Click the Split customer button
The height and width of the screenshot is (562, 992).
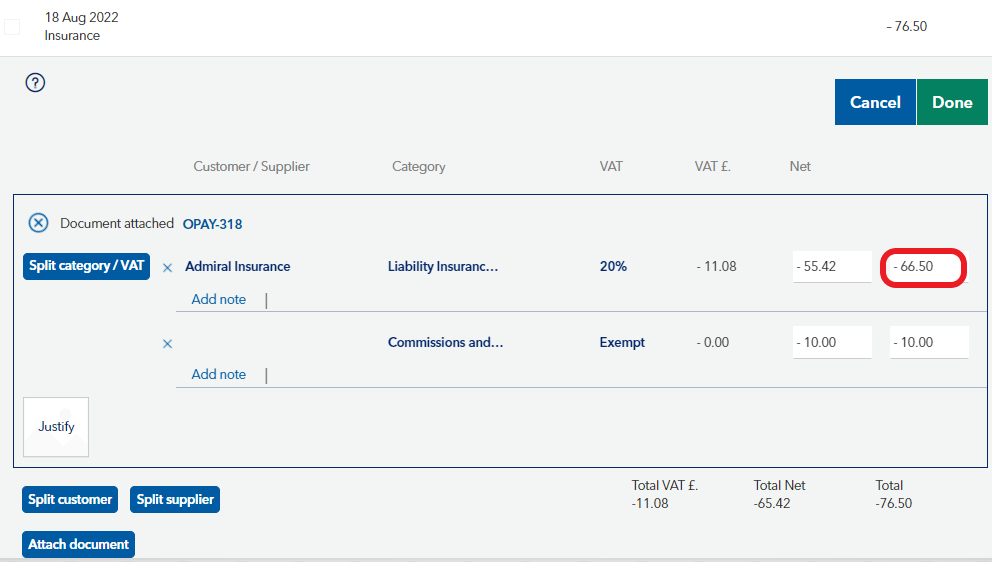point(70,499)
